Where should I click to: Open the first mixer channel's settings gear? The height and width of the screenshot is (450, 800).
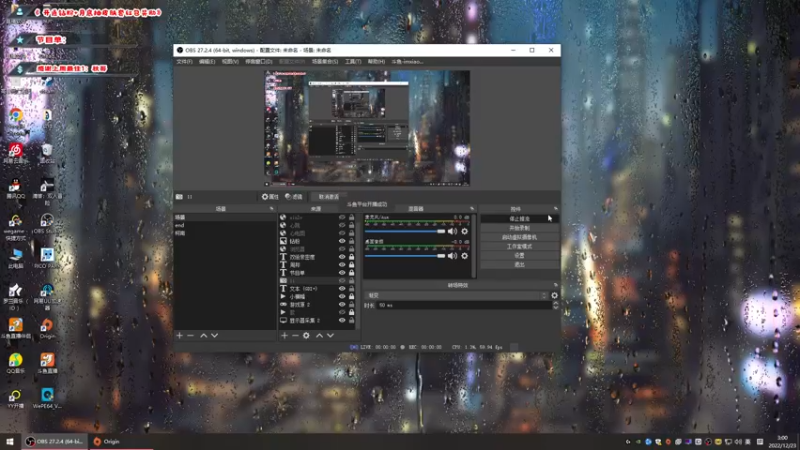tap(464, 231)
